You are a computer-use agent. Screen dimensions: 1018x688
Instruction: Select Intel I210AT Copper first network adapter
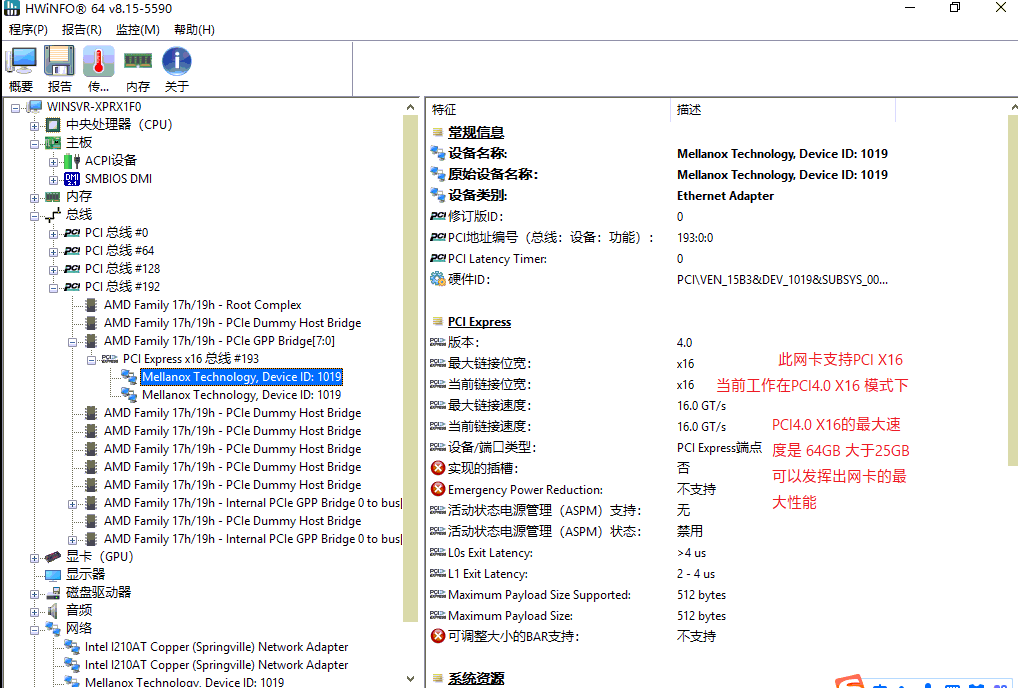pos(216,647)
